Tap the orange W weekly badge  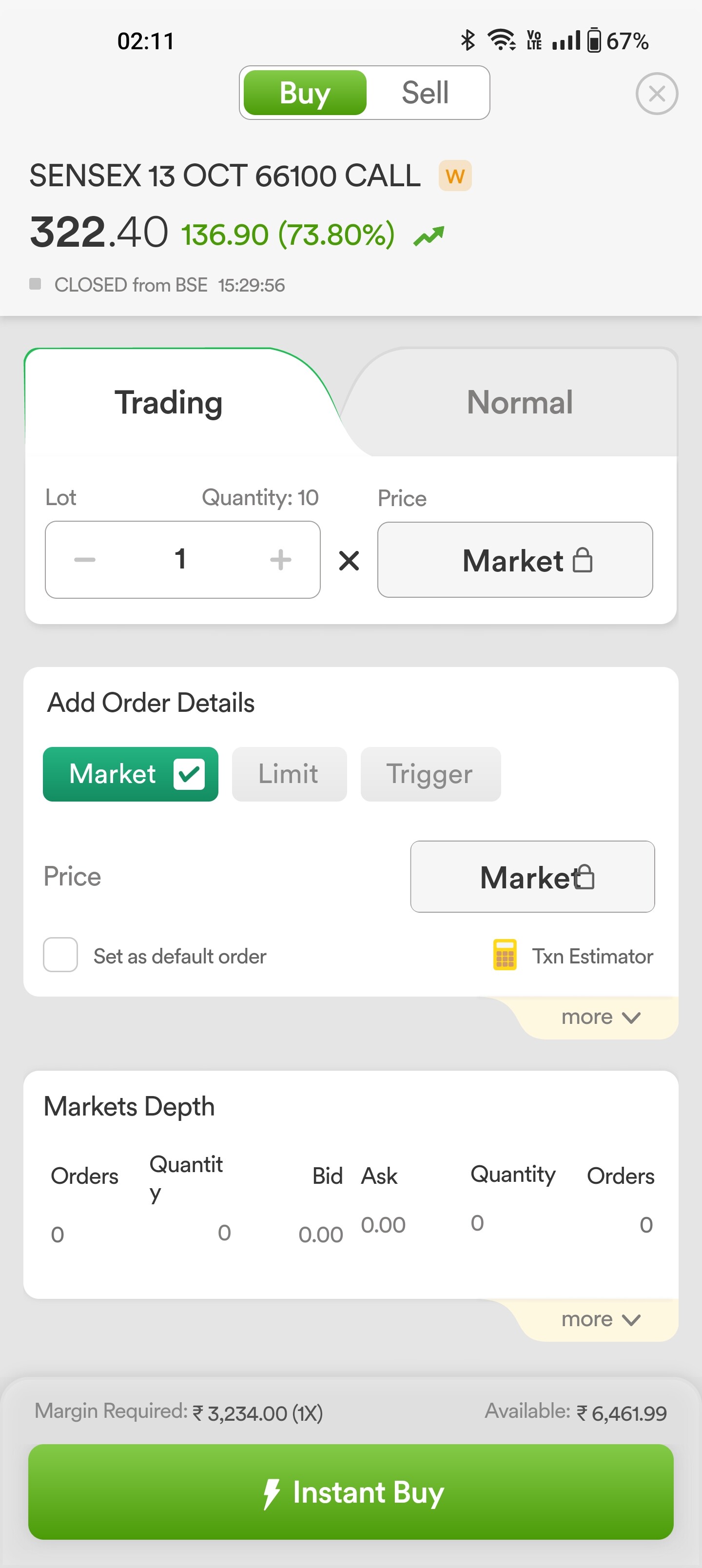tap(455, 176)
